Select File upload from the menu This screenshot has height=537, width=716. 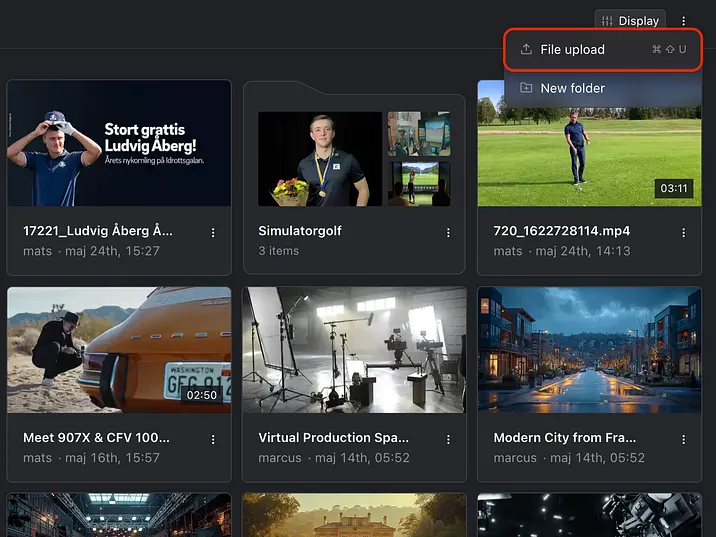click(x=572, y=50)
